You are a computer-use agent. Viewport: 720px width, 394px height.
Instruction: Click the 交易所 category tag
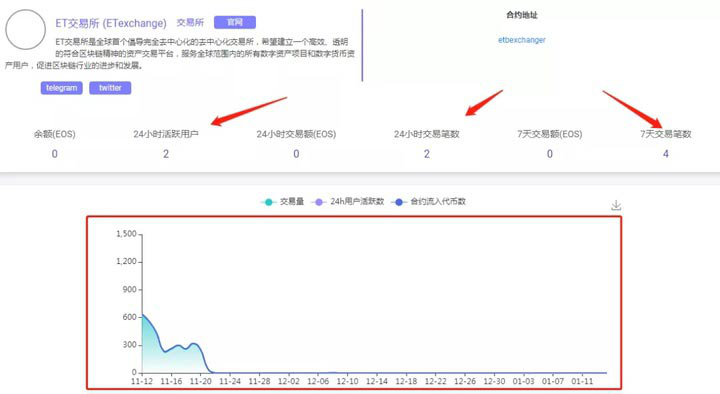190,23
